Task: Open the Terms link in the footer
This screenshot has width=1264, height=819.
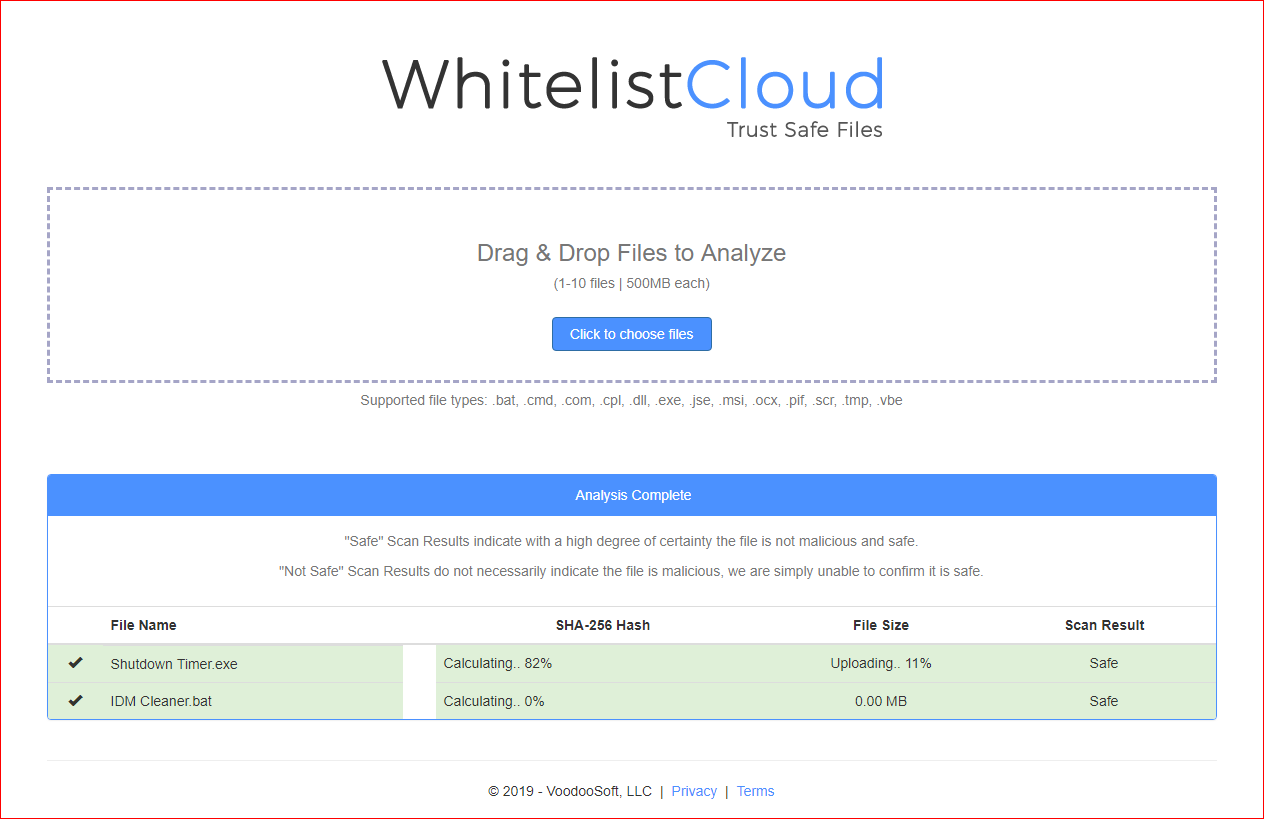Action: [755, 791]
